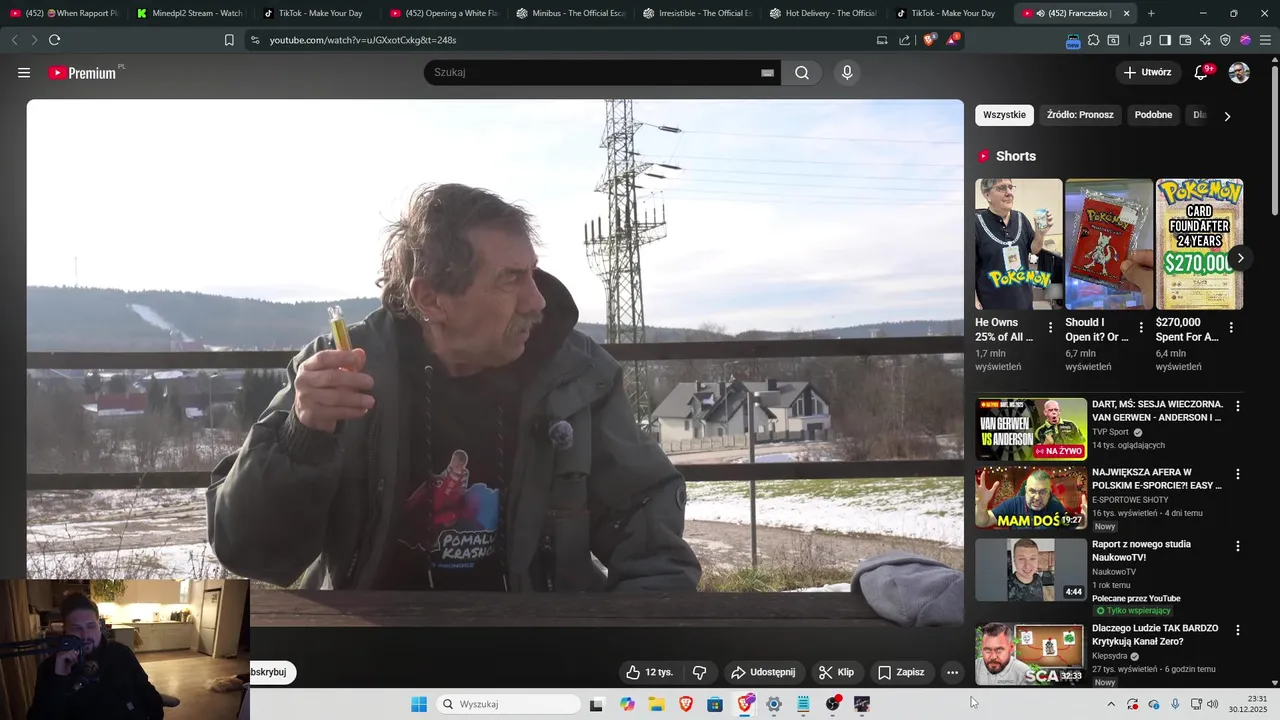
Task: Open options for Kanał Zero video
Action: click(x=1238, y=630)
